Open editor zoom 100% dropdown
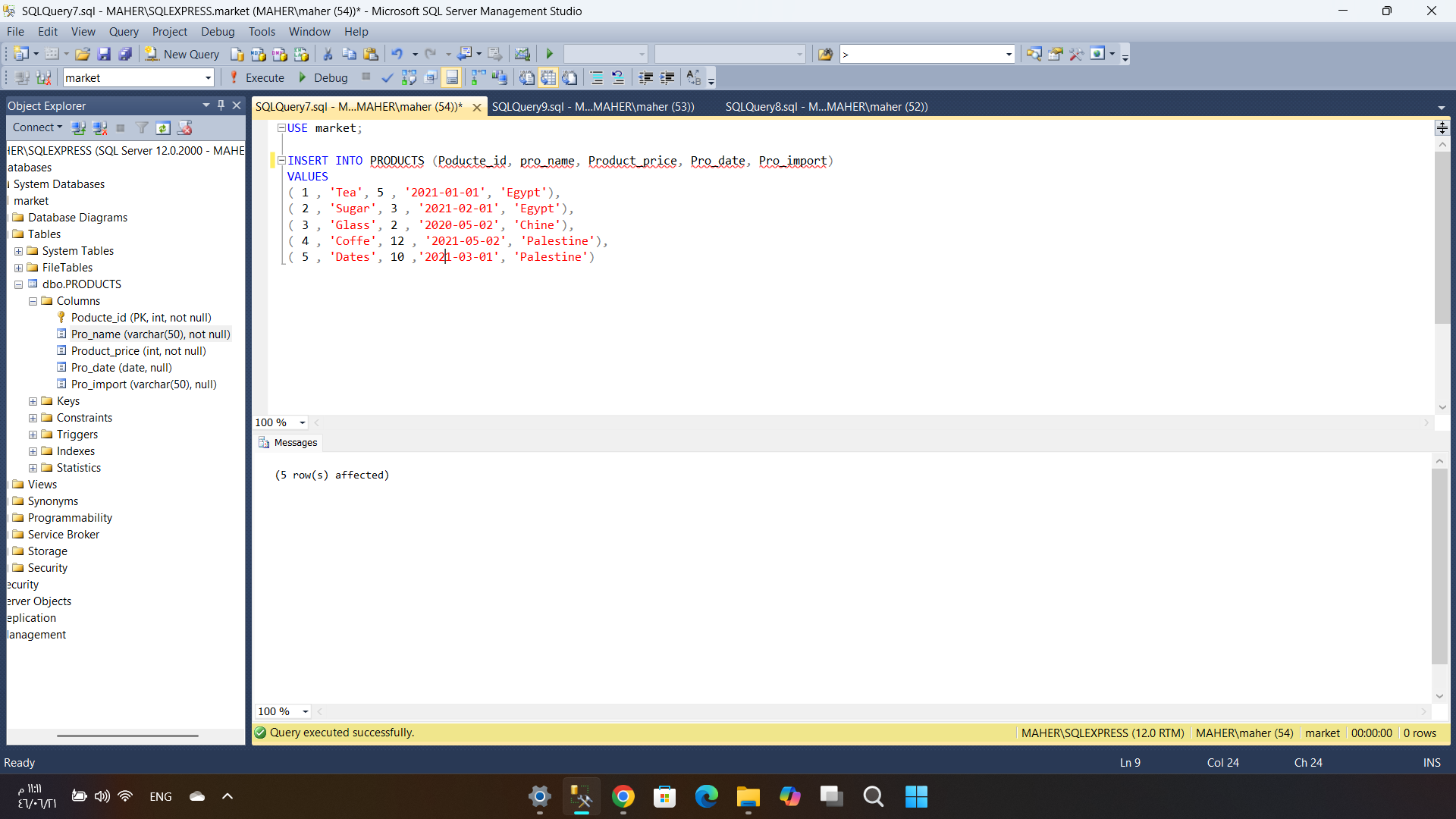The image size is (1456, 819). point(303,422)
